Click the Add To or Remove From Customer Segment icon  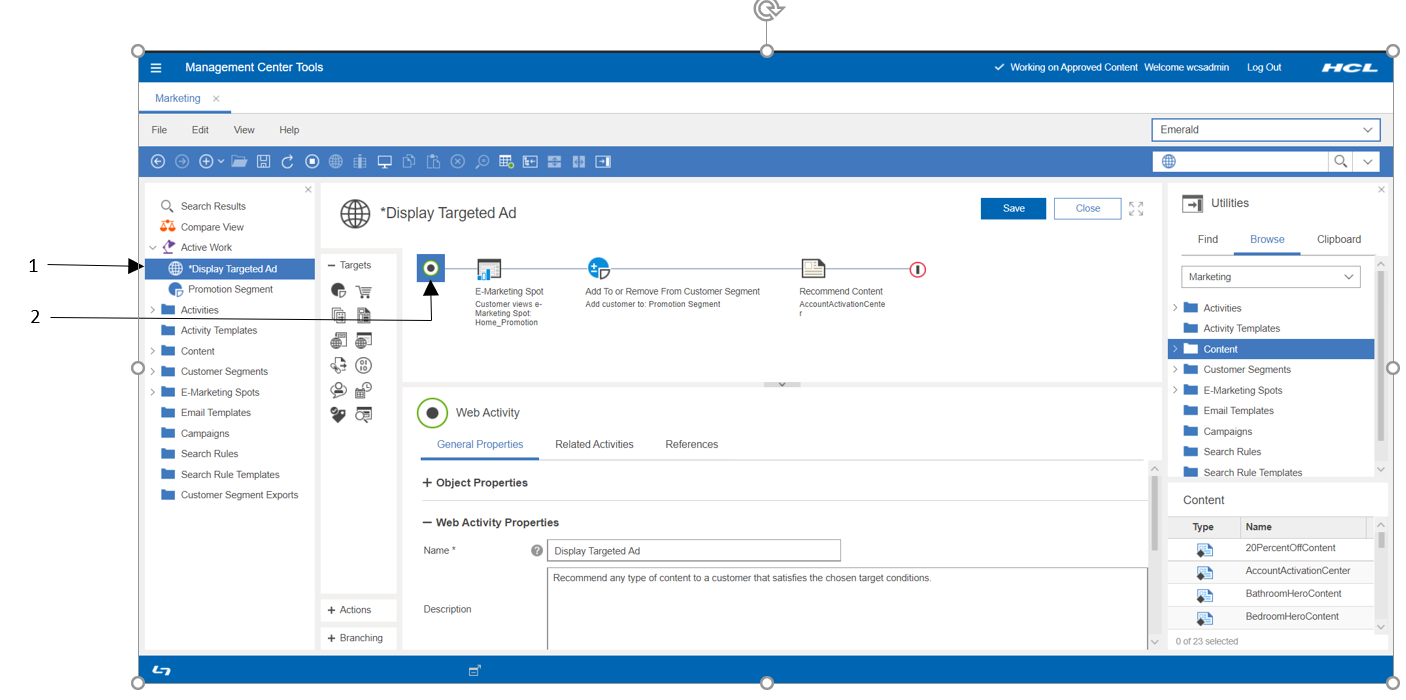(x=598, y=269)
